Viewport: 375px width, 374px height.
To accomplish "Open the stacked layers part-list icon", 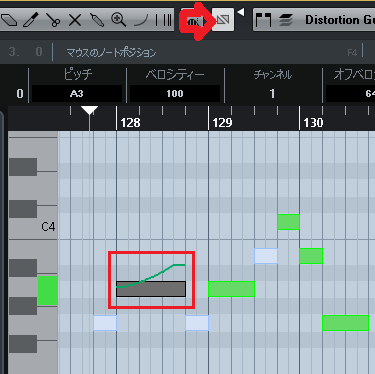I will click(285, 20).
